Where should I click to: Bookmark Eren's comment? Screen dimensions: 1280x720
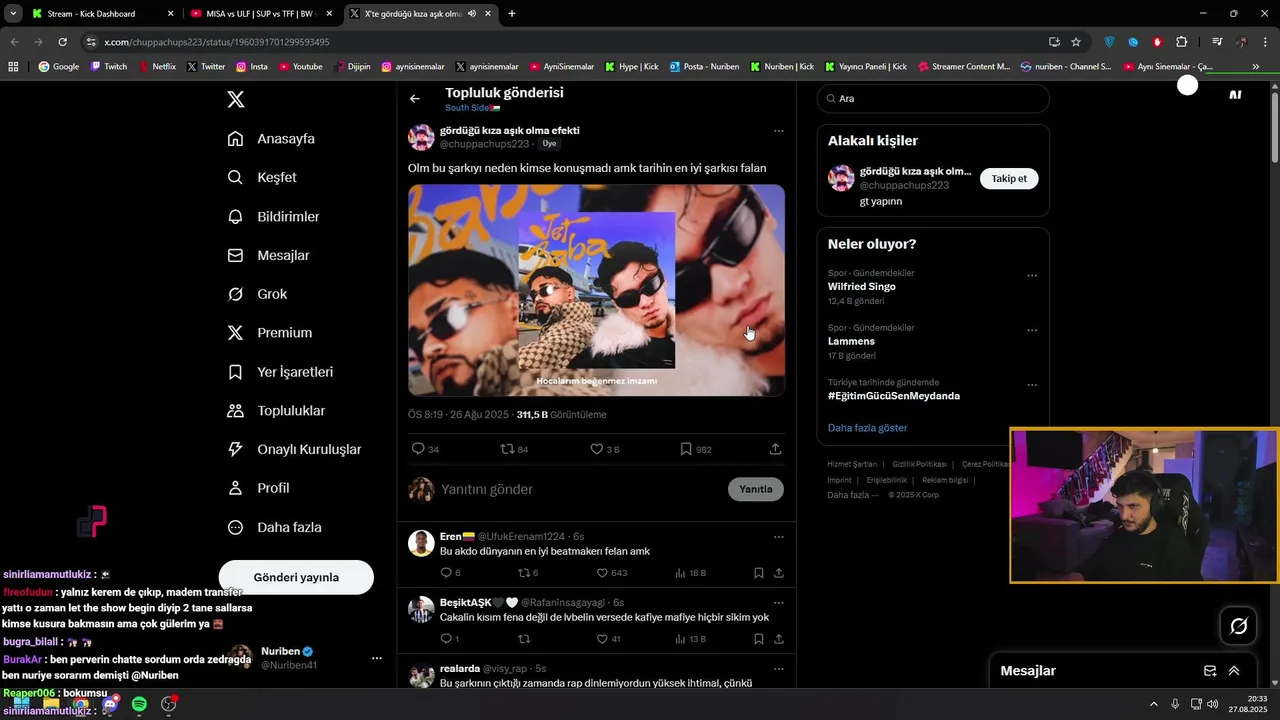758,573
